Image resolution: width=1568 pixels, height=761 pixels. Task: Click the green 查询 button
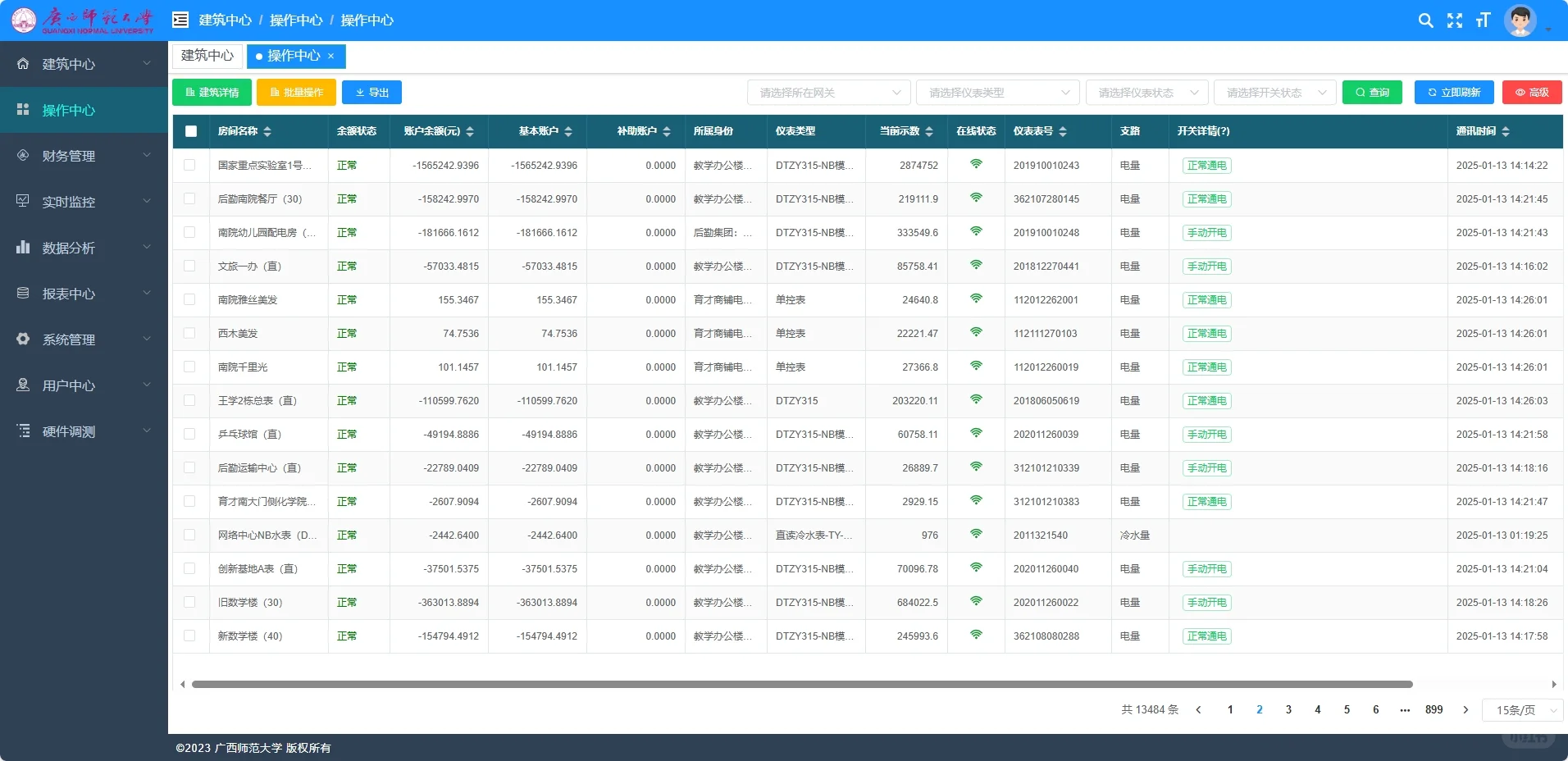click(1372, 93)
